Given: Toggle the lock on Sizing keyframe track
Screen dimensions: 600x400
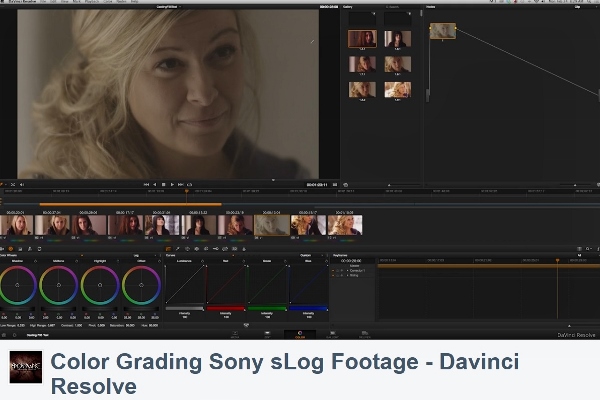Looking at the screenshot, I should tap(338, 275).
